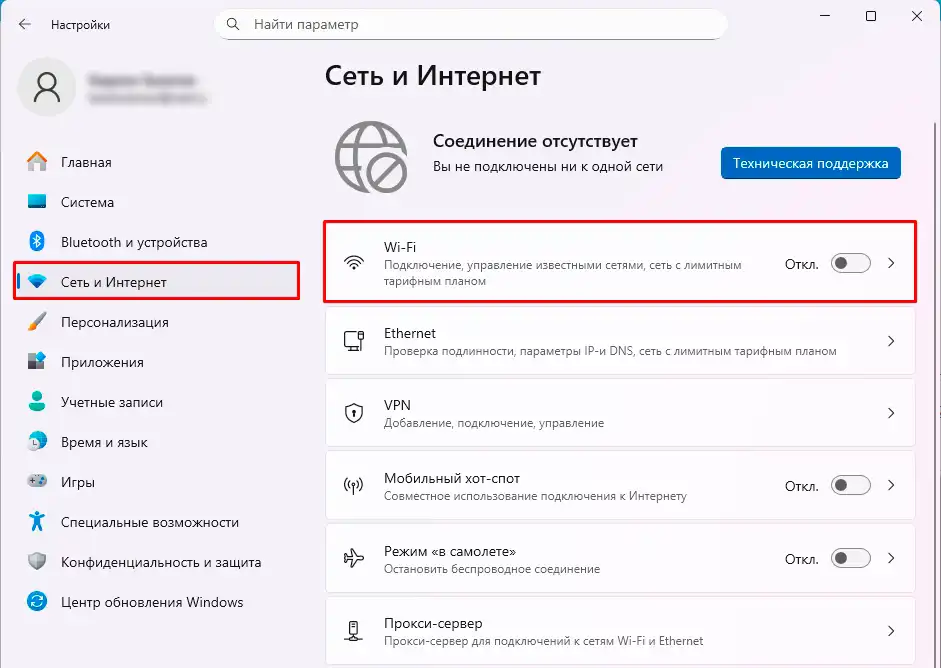Viewport: 941px width, 668px height.
Task: Go back with the arrow button
Action: [x=22, y=24]
